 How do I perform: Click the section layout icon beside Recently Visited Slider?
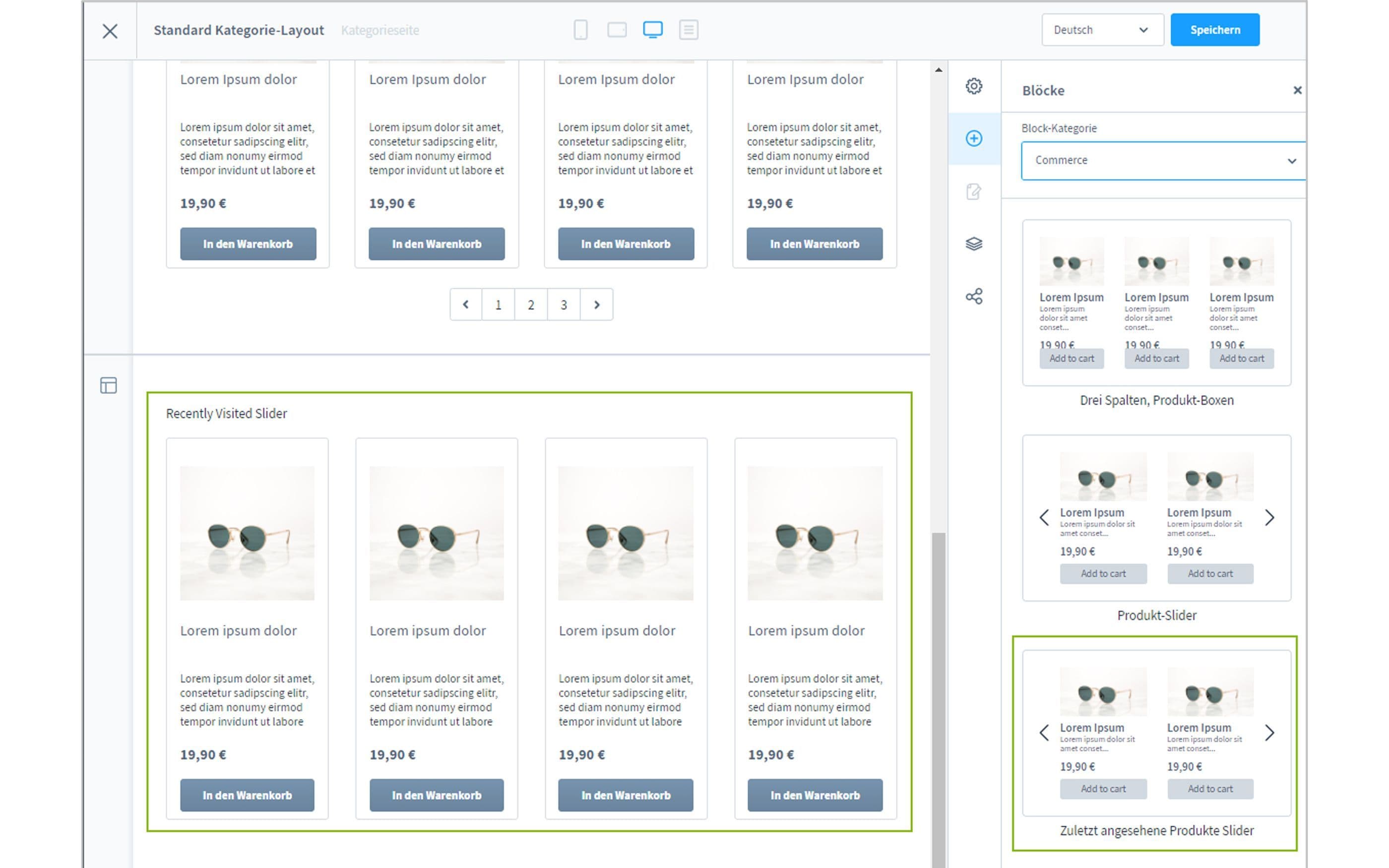109,386
